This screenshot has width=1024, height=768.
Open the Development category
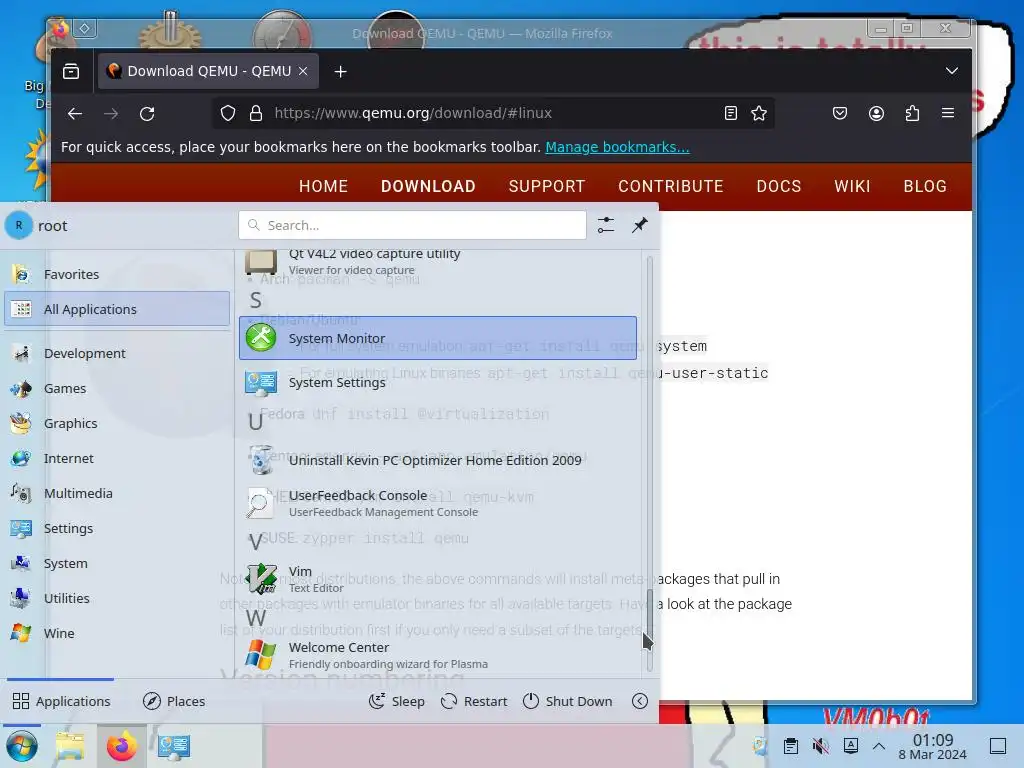pyautogui.click(x=118, y=353)
